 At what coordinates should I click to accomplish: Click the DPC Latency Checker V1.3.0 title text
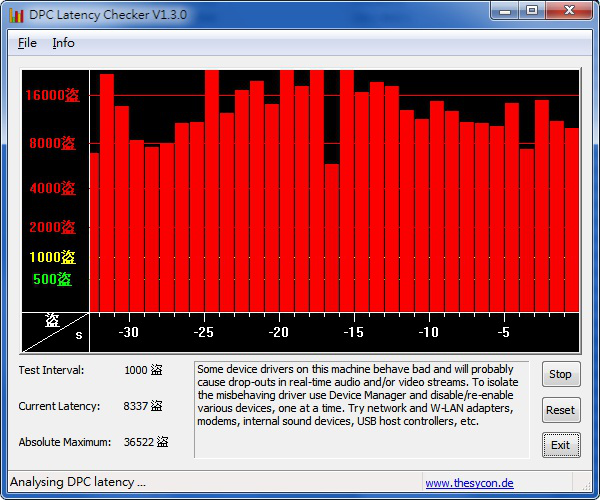[108, 15]
